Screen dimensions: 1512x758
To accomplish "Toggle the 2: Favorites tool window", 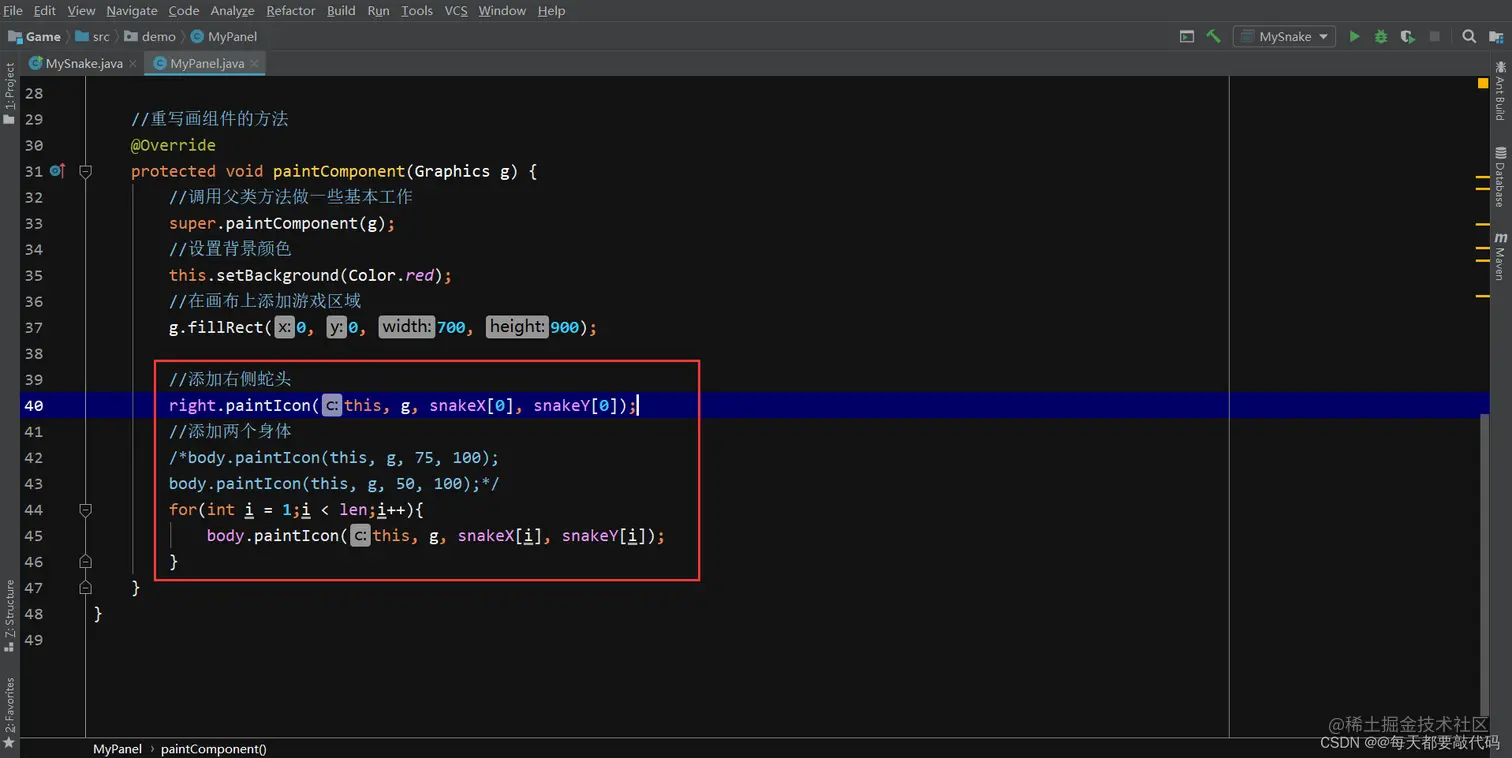I will click(x=9, y=712).
